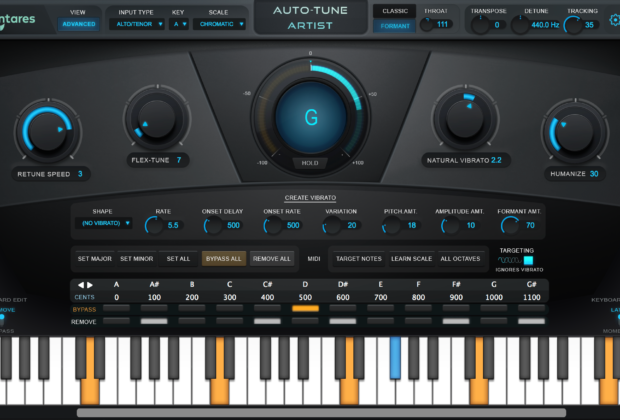This screenshot has height=420, width=620.
Task: Click the Variation knob
Action: (332, 226)
